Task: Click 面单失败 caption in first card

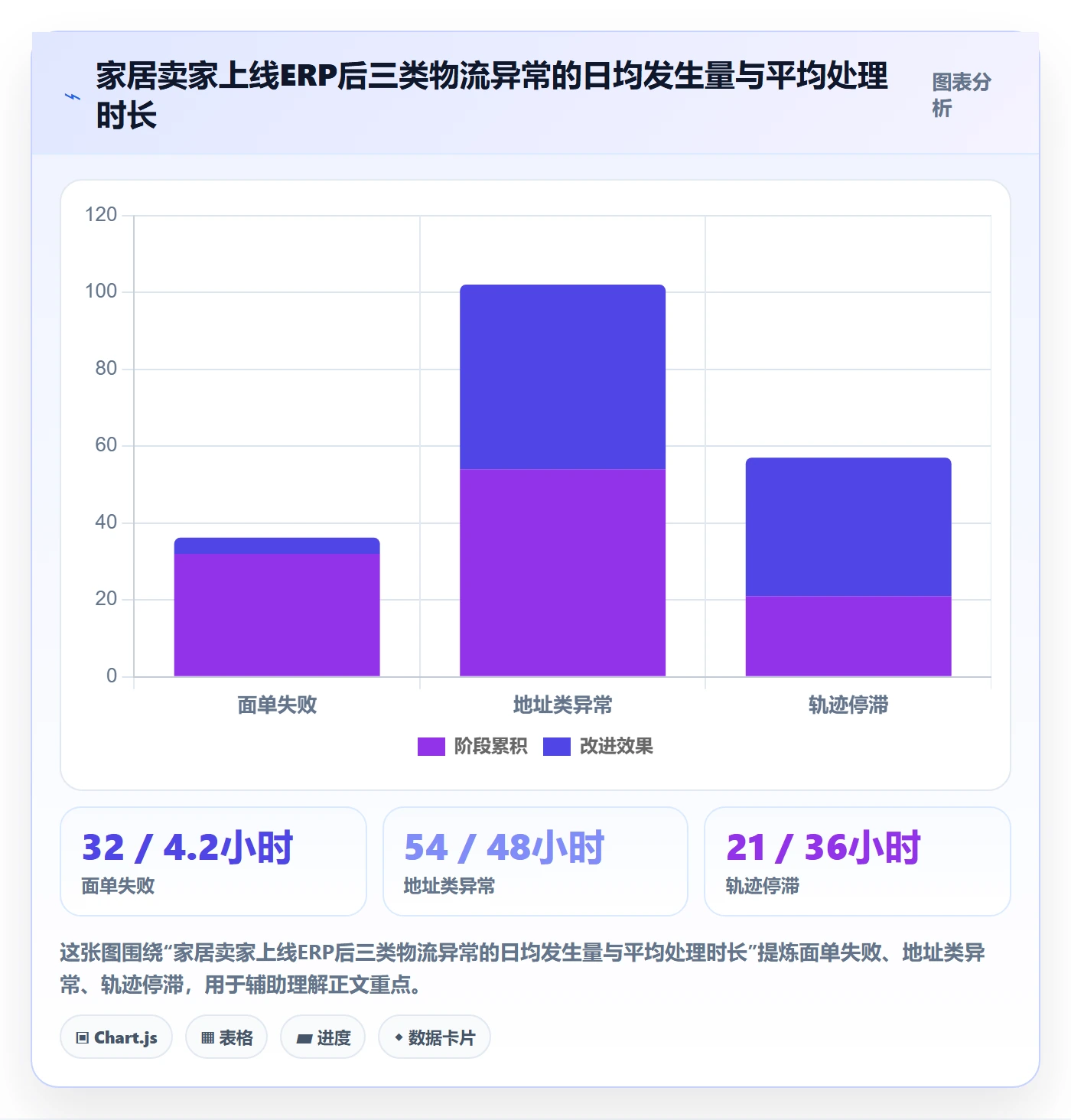Action: click(118, 886)
